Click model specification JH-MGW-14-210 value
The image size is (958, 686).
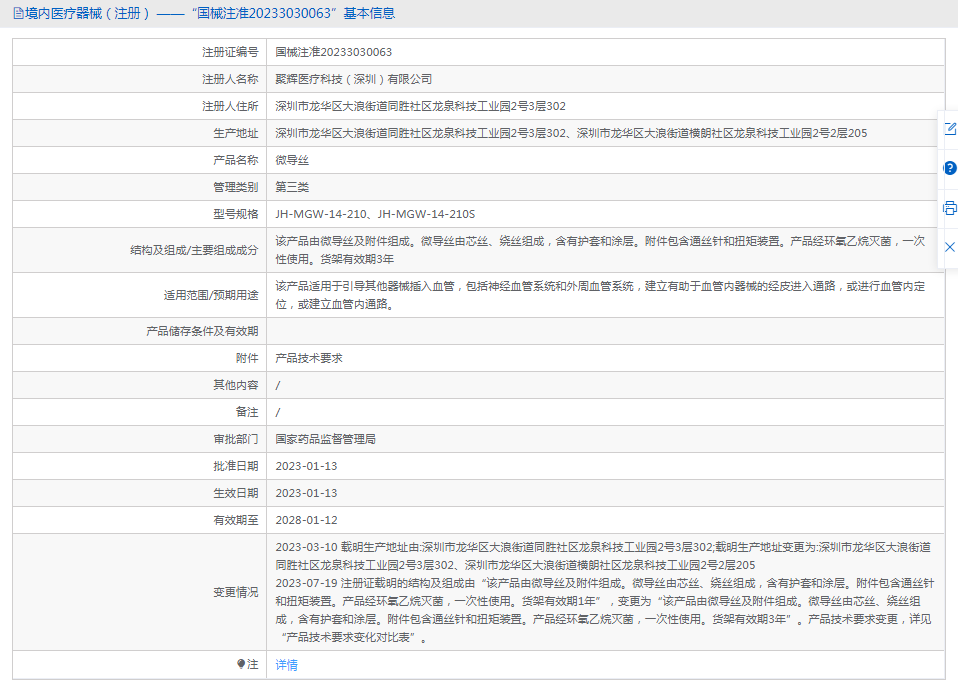point(375,214)
